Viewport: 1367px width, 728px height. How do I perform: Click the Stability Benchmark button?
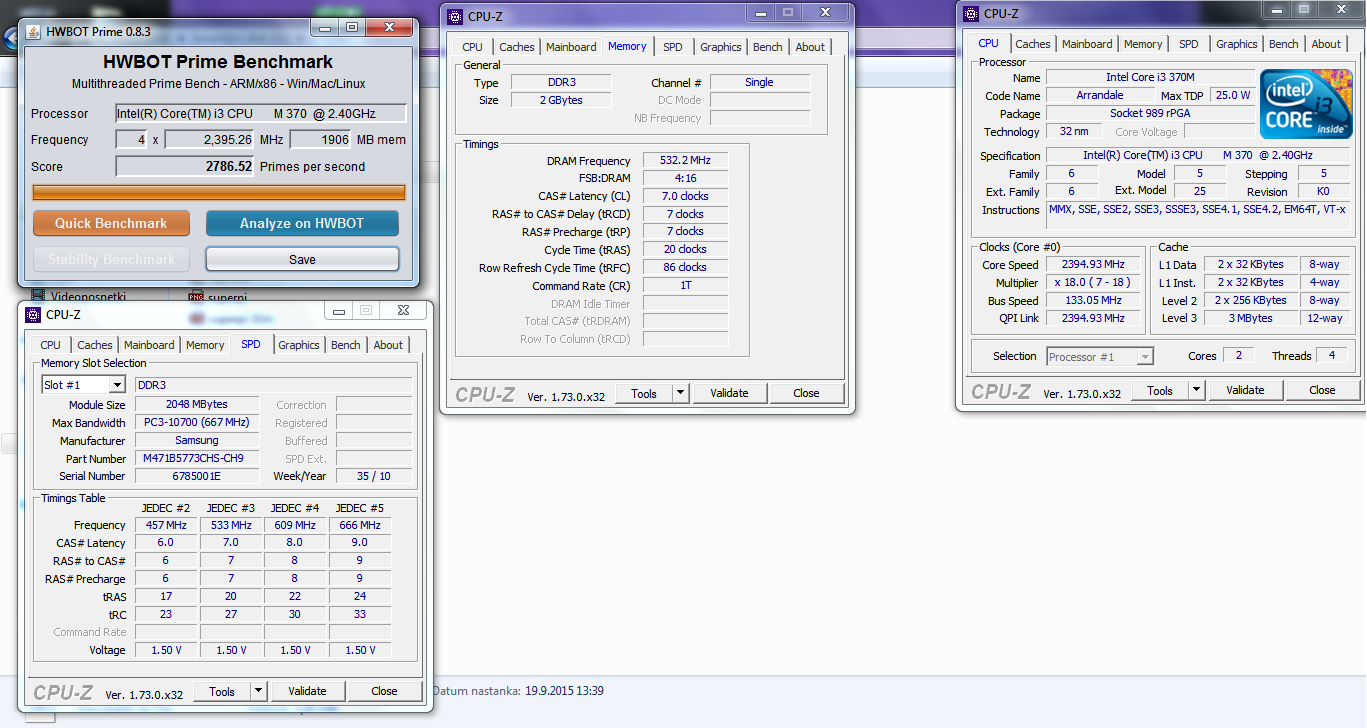111,259
